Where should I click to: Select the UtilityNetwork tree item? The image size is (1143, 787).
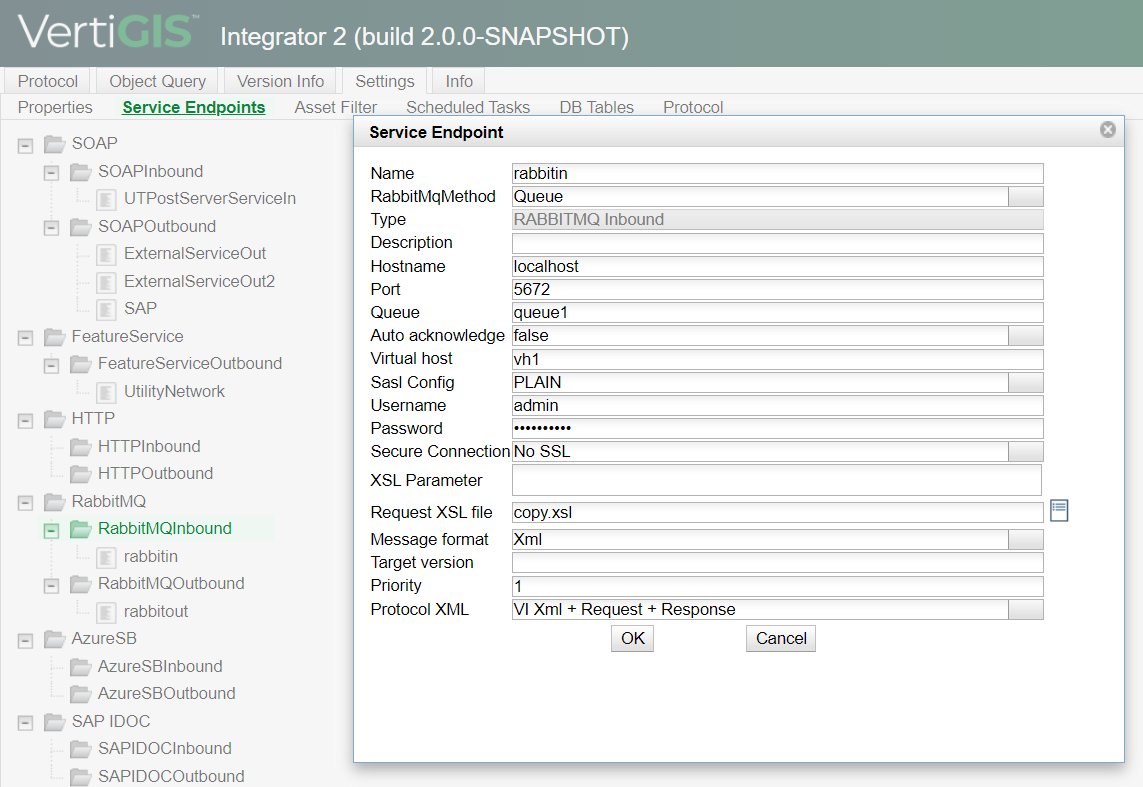coord(174,391)
